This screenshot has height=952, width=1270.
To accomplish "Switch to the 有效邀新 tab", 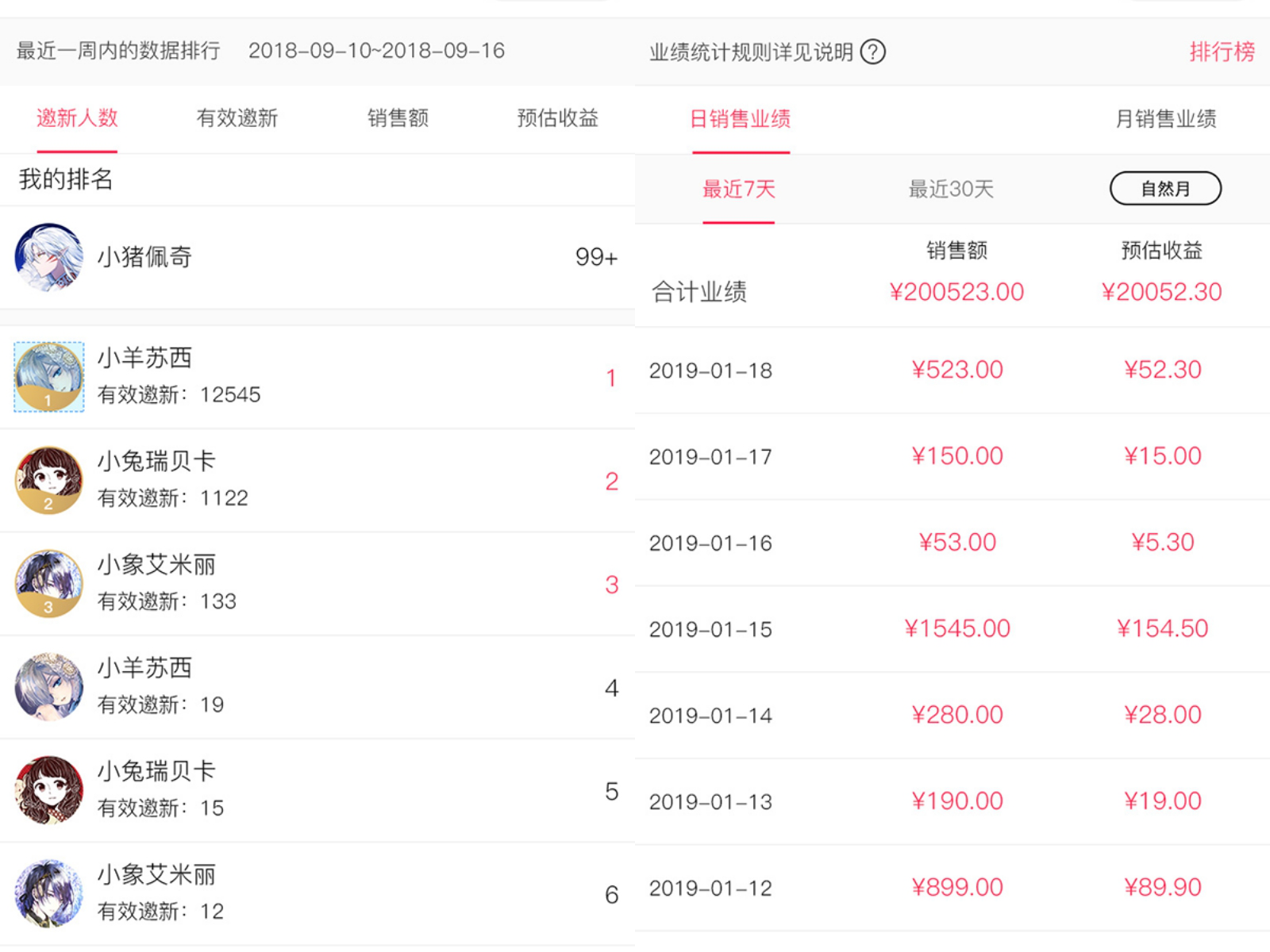I will pos(237,118).
